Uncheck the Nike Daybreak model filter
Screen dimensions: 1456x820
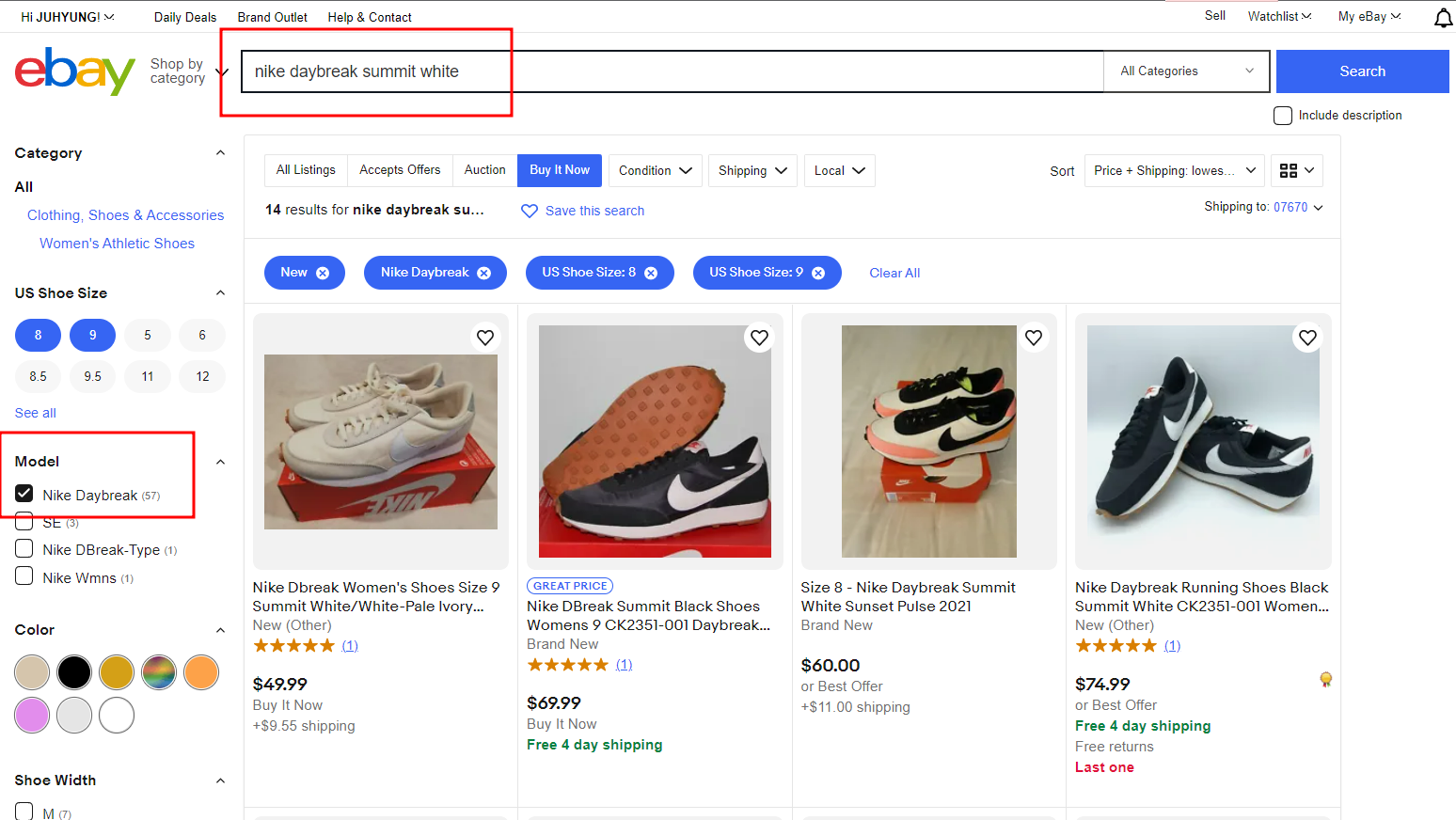pos(24,494)
